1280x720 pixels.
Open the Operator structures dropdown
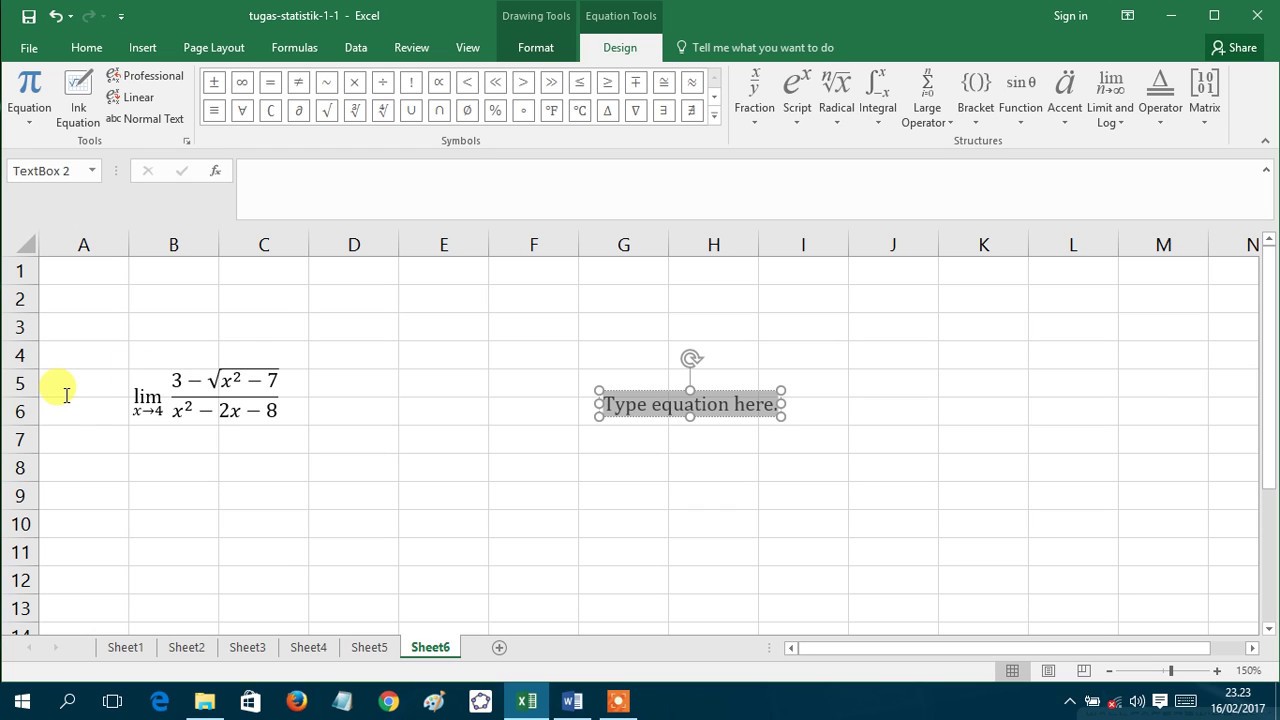(1160, 99)
